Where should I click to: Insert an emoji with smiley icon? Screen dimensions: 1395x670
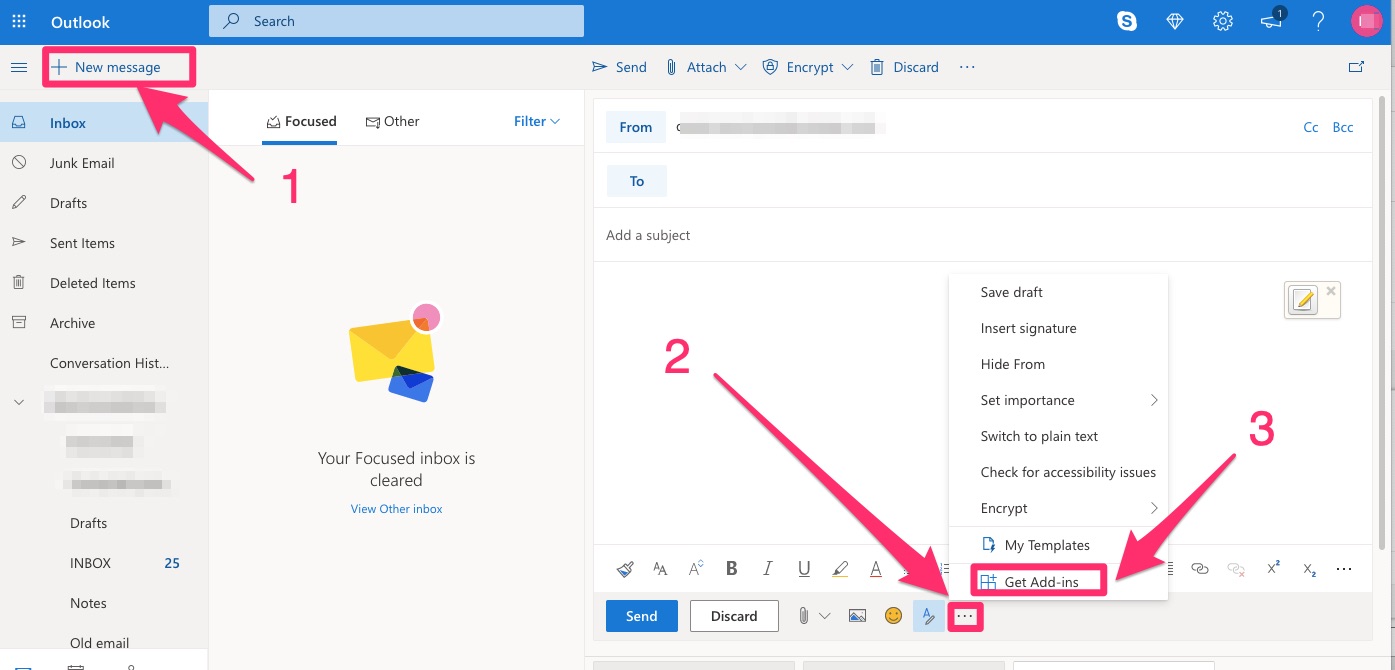coord(893,616)
